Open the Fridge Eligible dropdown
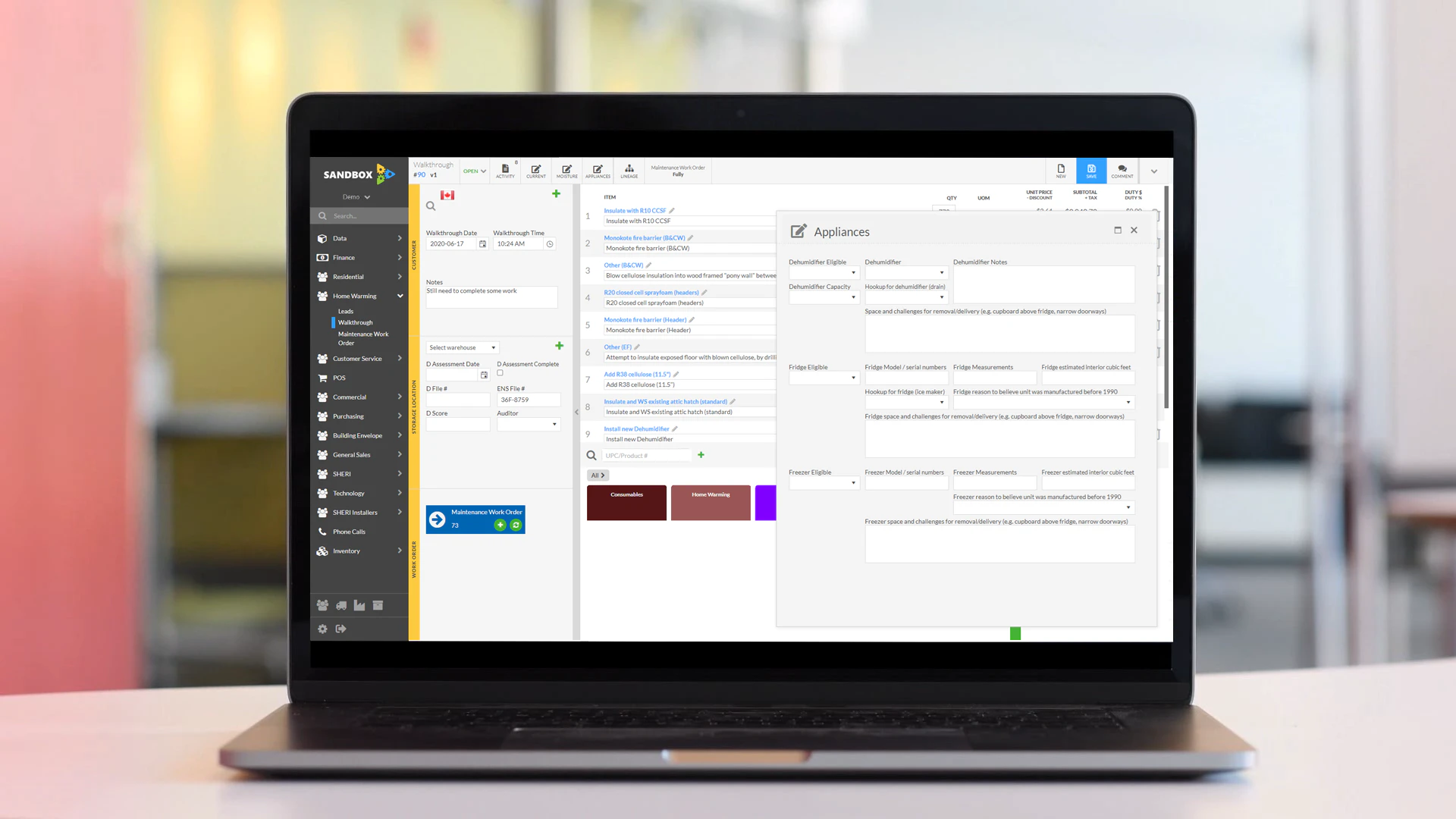Screen dimensions: 1456x819 [824, 378]
